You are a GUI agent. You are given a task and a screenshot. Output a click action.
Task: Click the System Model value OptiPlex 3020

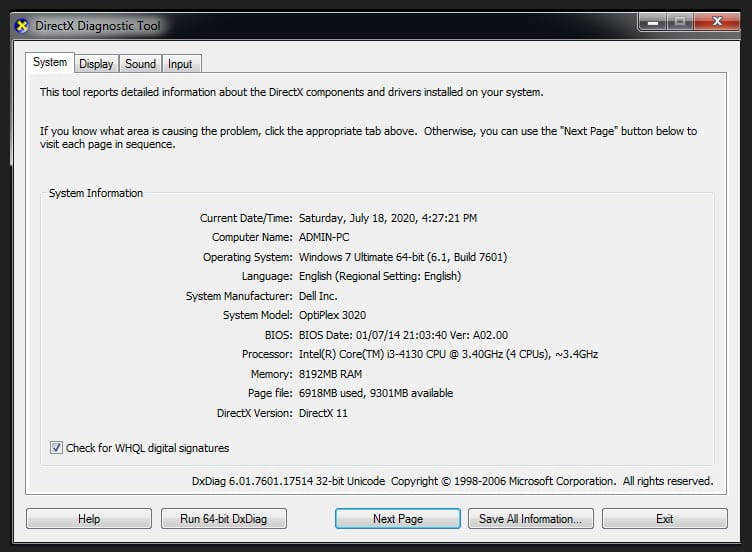332,315
